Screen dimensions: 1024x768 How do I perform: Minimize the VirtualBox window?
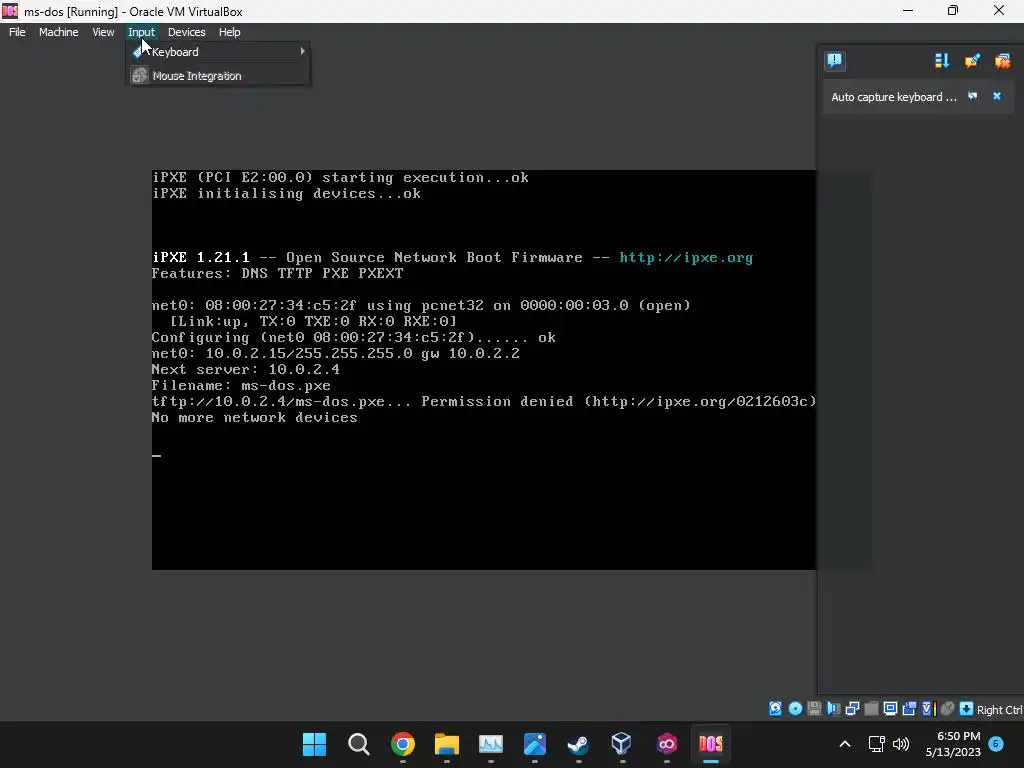pyautogui.click(x=908, y=11)
